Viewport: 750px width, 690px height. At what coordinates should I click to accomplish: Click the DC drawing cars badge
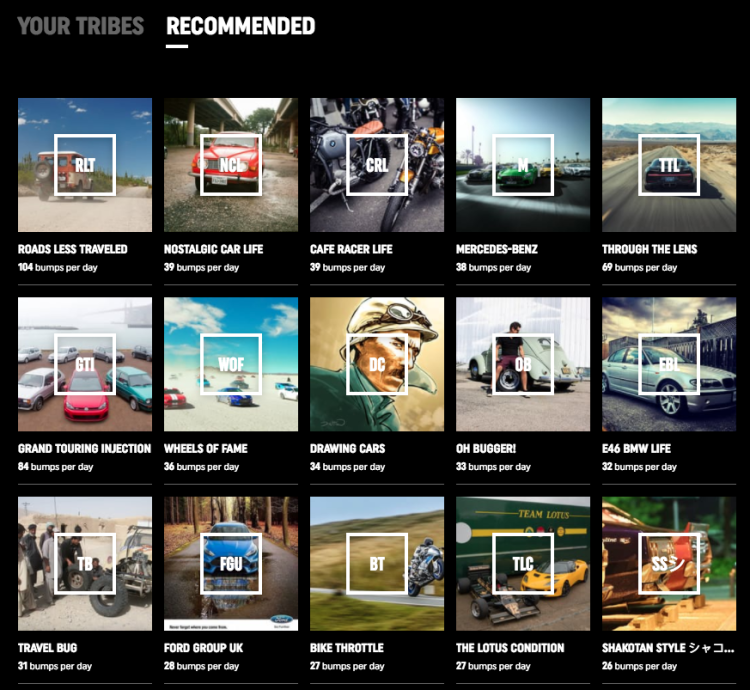pos(377,364)
